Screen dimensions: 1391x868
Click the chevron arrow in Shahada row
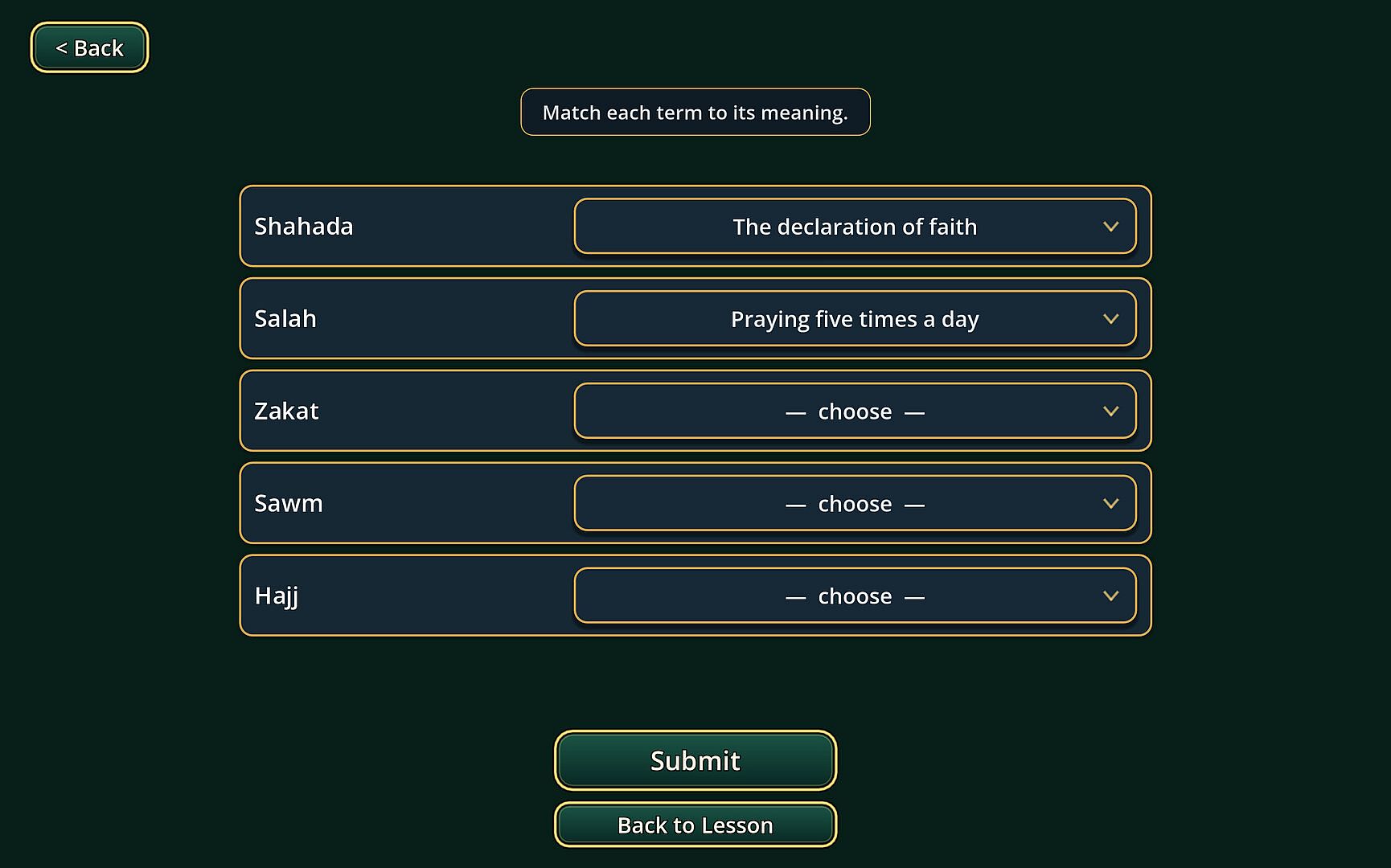click(x=1110, y=227)
